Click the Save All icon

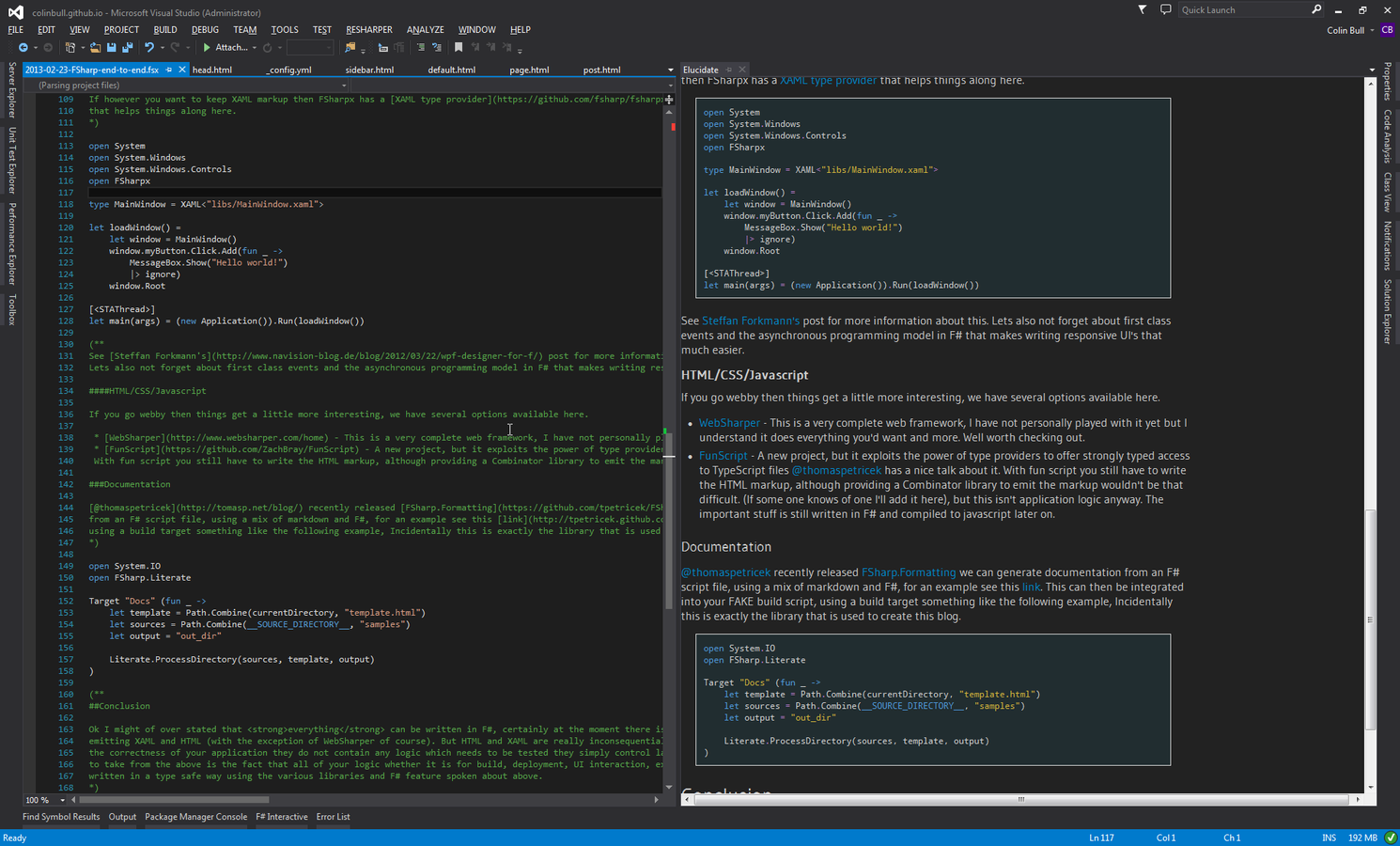[127, 47]
